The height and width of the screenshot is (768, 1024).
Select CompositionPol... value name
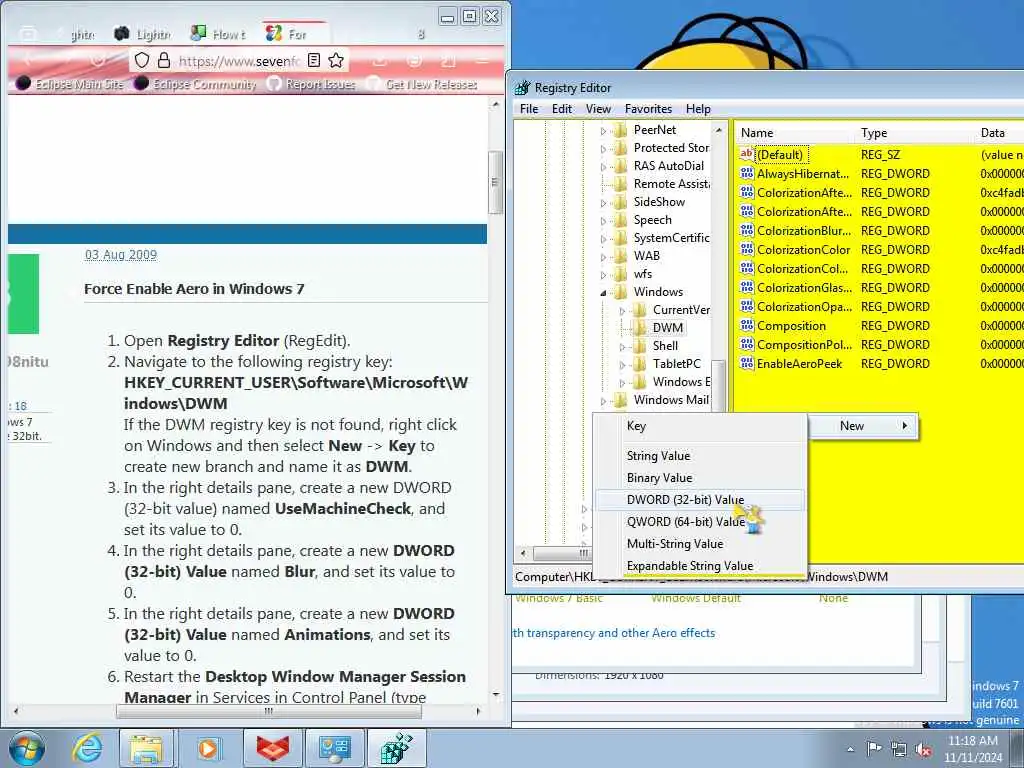pyautogui.click(x=804, y=344)
